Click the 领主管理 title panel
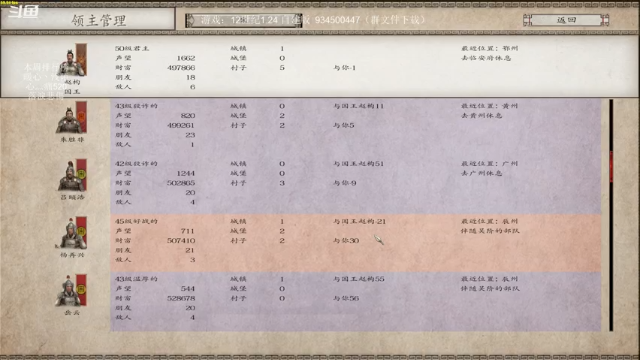 88,19
